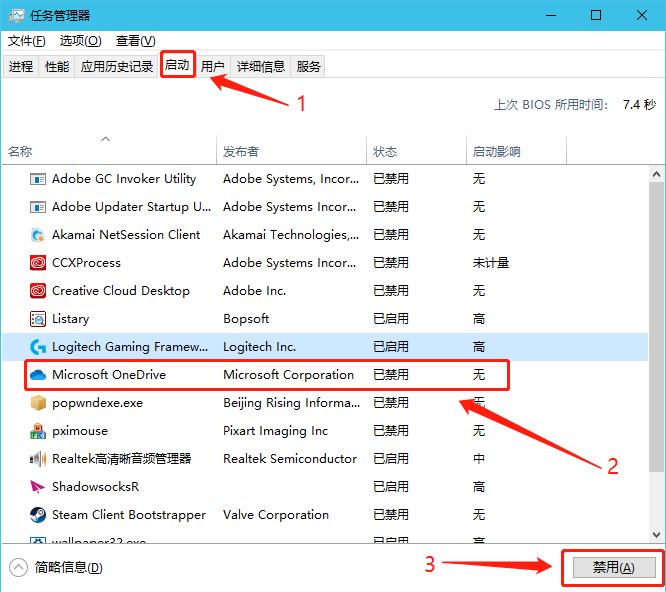Sort by the 名称 column header

(109, 150)
